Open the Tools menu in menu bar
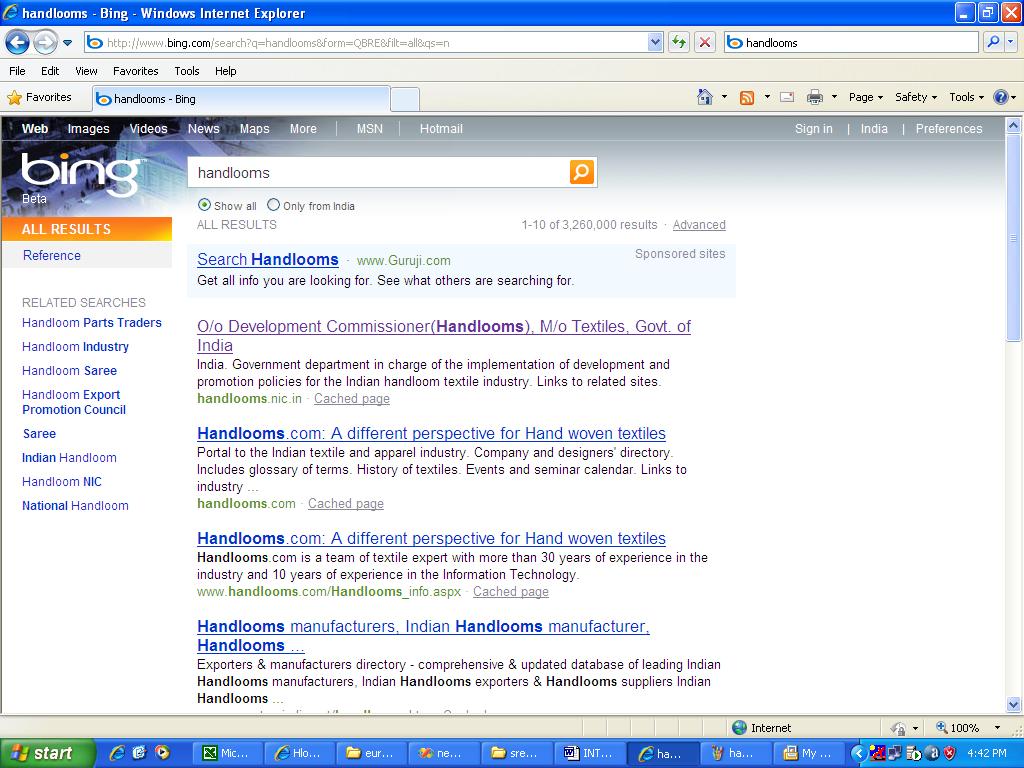 pos(187,71)
